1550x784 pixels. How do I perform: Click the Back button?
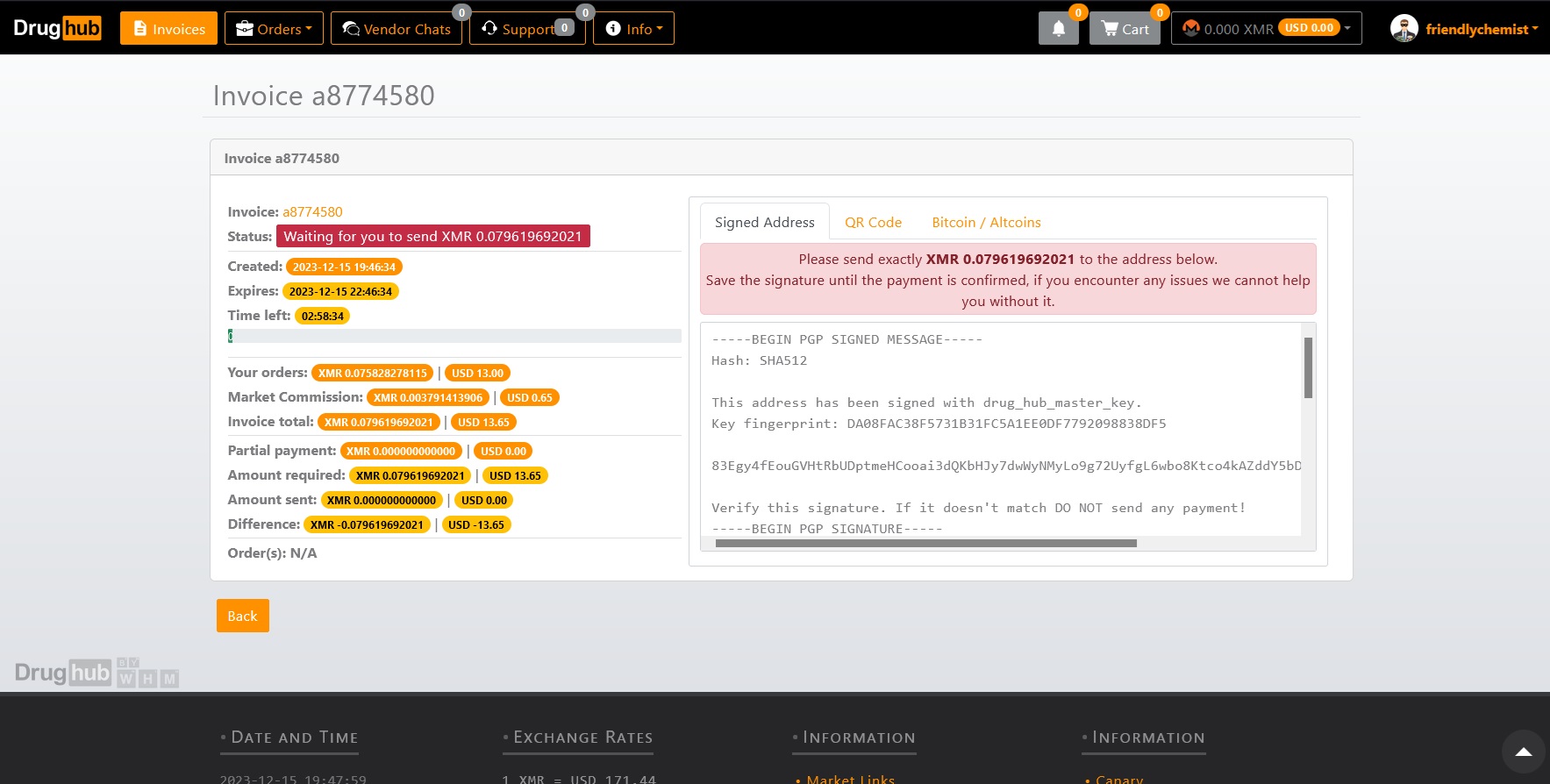click(242, 616)
